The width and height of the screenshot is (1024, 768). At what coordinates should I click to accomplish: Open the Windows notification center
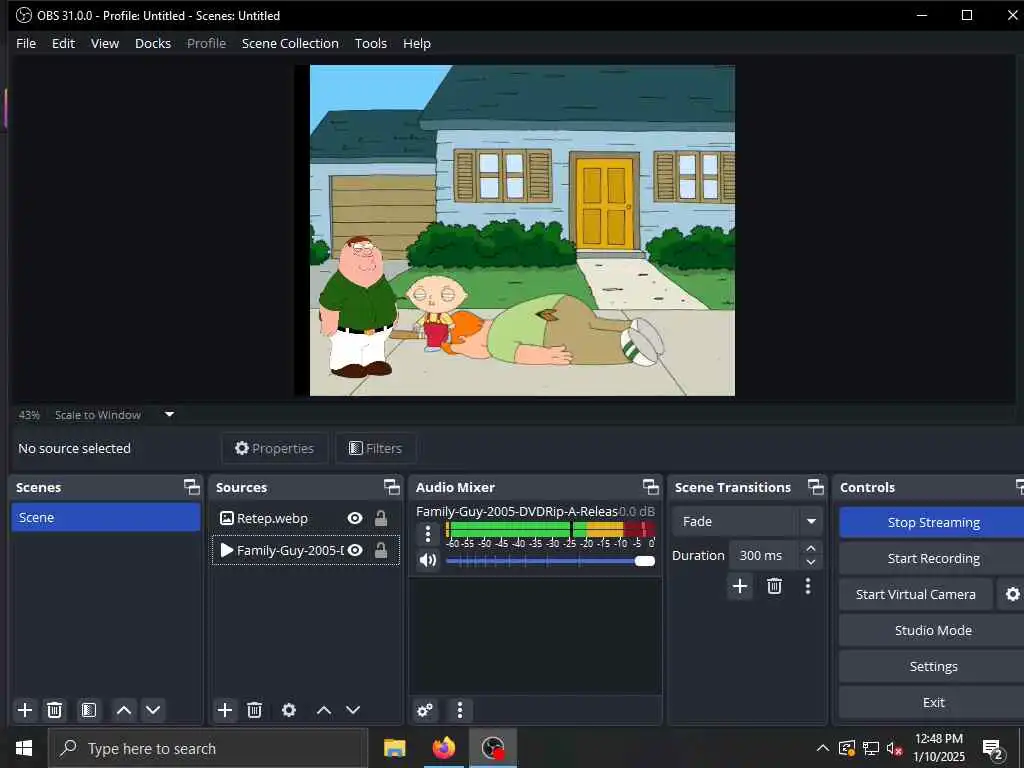coord(992,749)
